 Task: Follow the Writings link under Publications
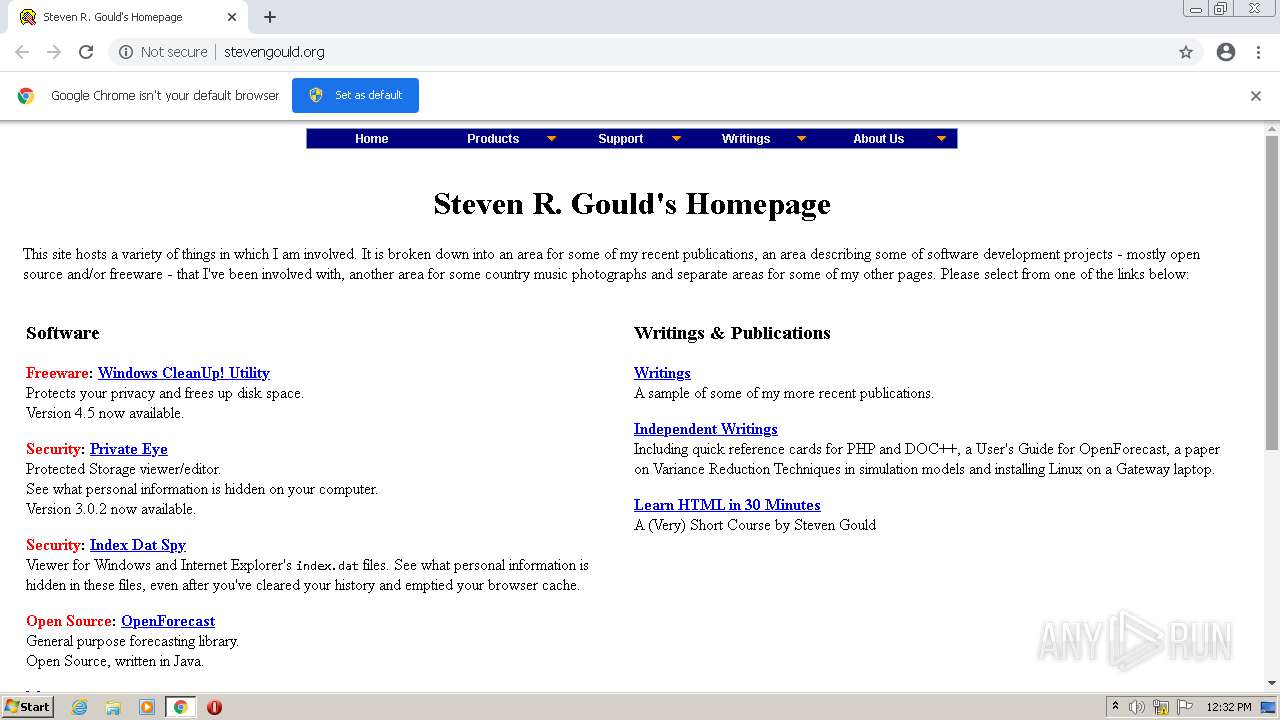click(x=662, y=373)
